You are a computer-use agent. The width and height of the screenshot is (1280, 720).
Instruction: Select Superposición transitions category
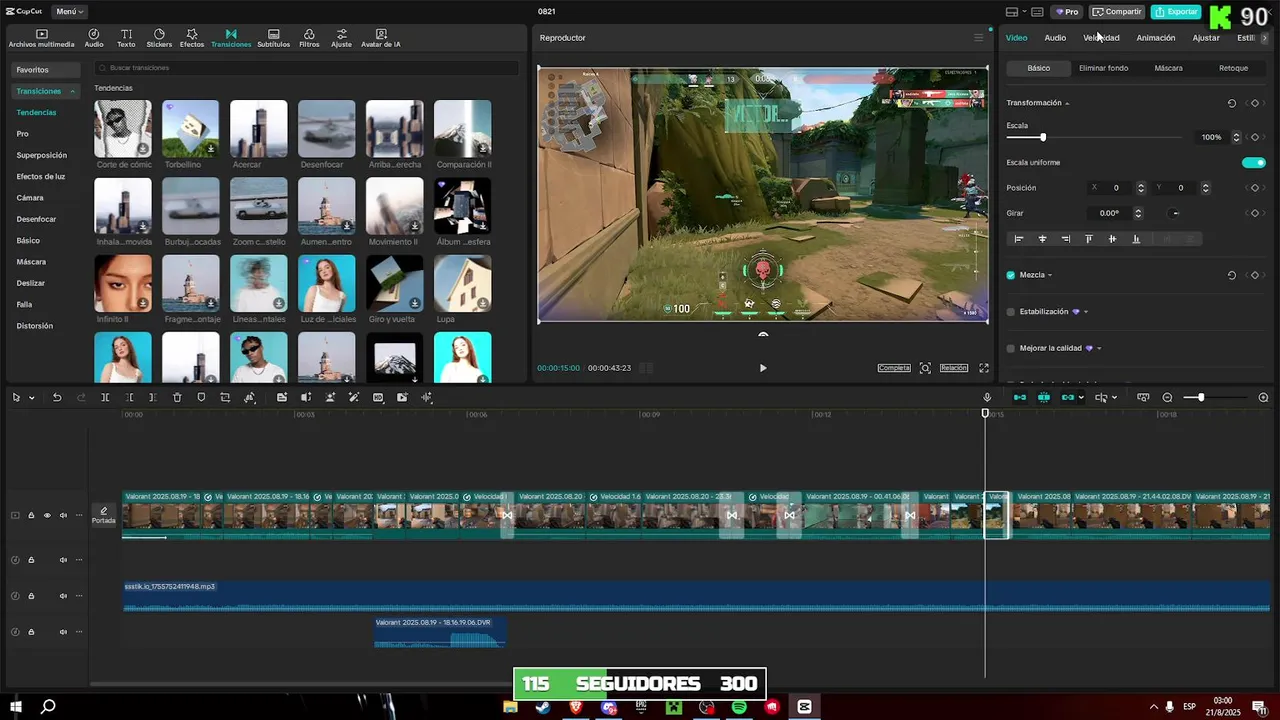42,155
